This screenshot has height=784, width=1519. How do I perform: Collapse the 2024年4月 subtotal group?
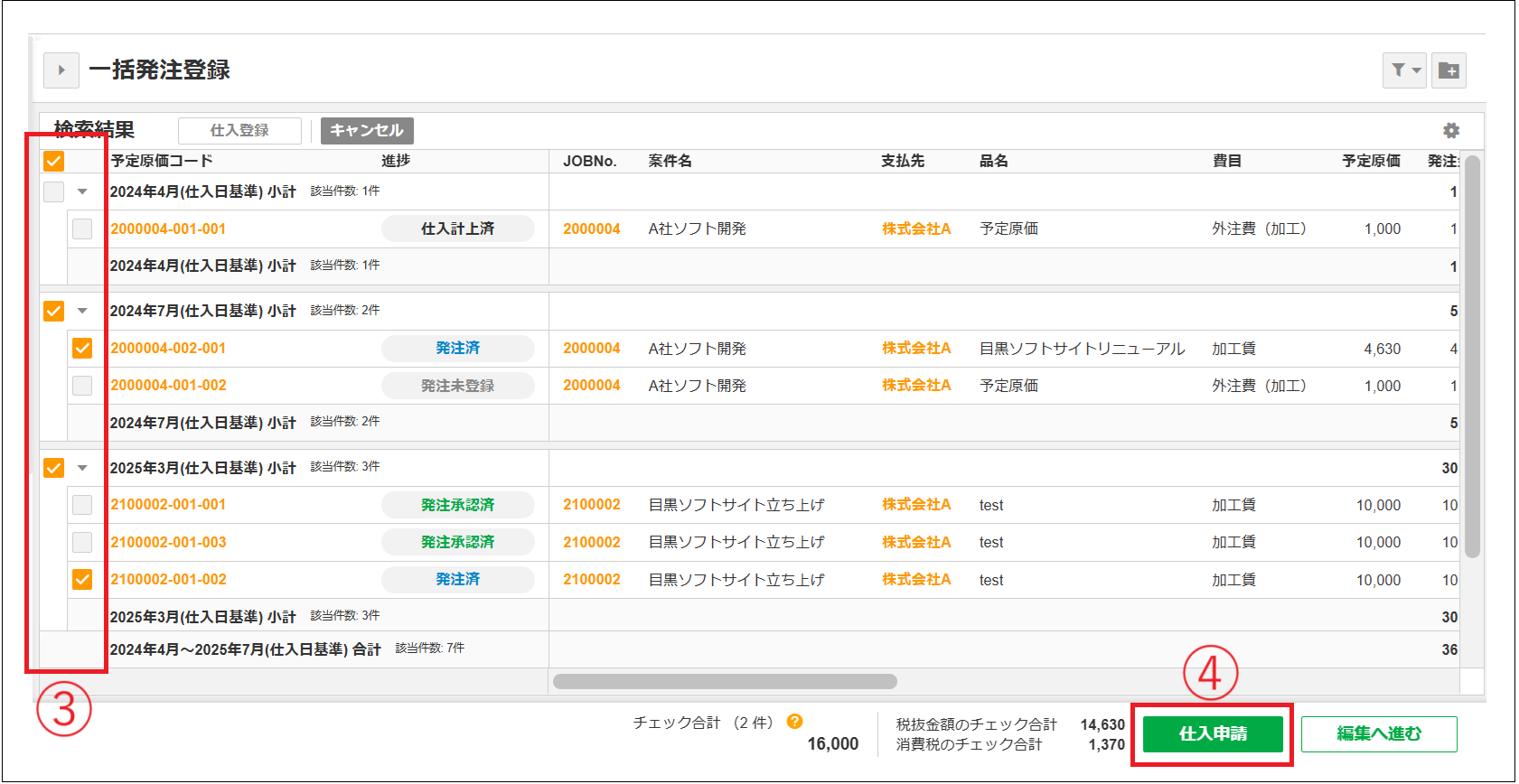coord(82,191)
